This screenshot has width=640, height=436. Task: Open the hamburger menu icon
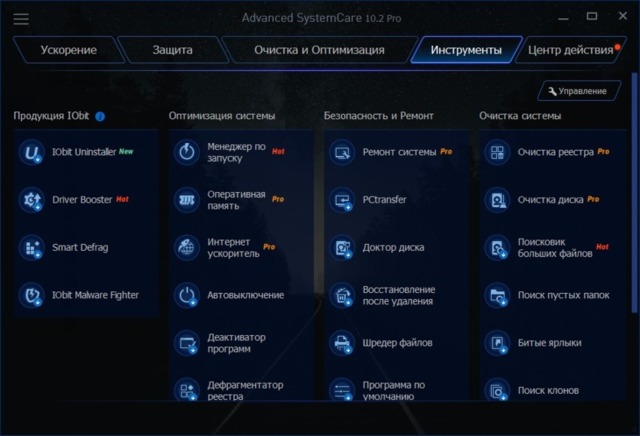tap(21, 19)
